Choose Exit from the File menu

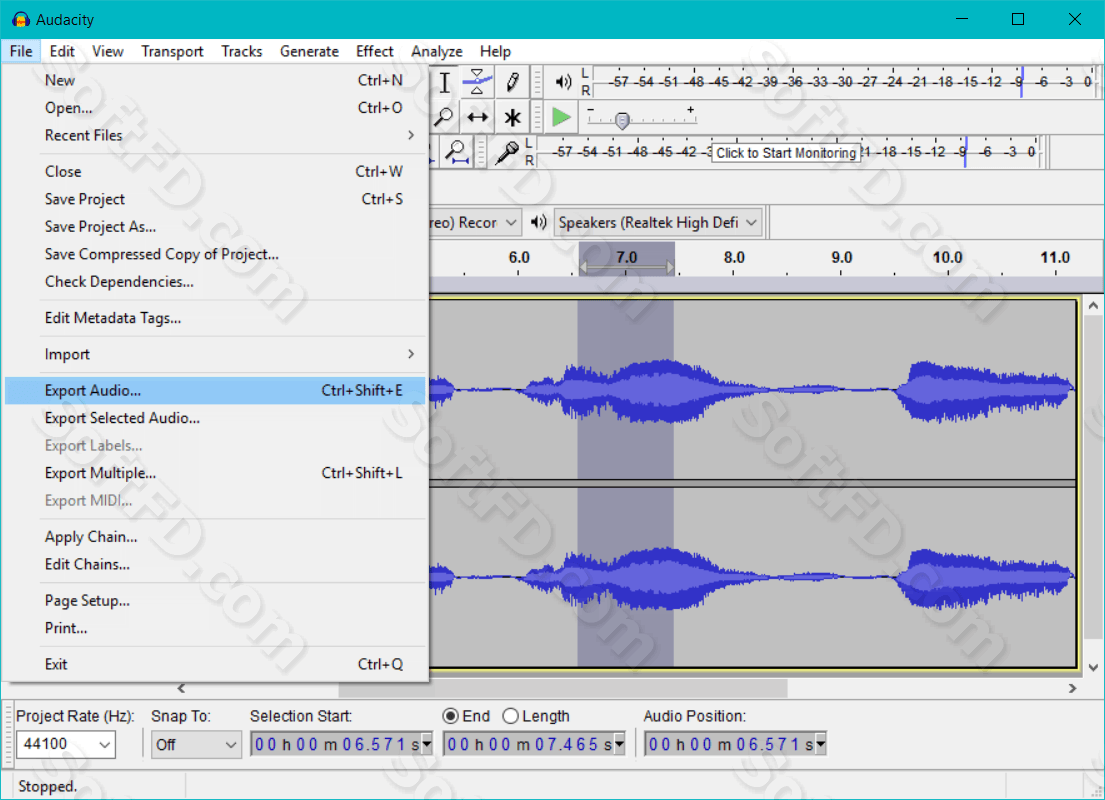pyautogui.click(x=215, y=665)
